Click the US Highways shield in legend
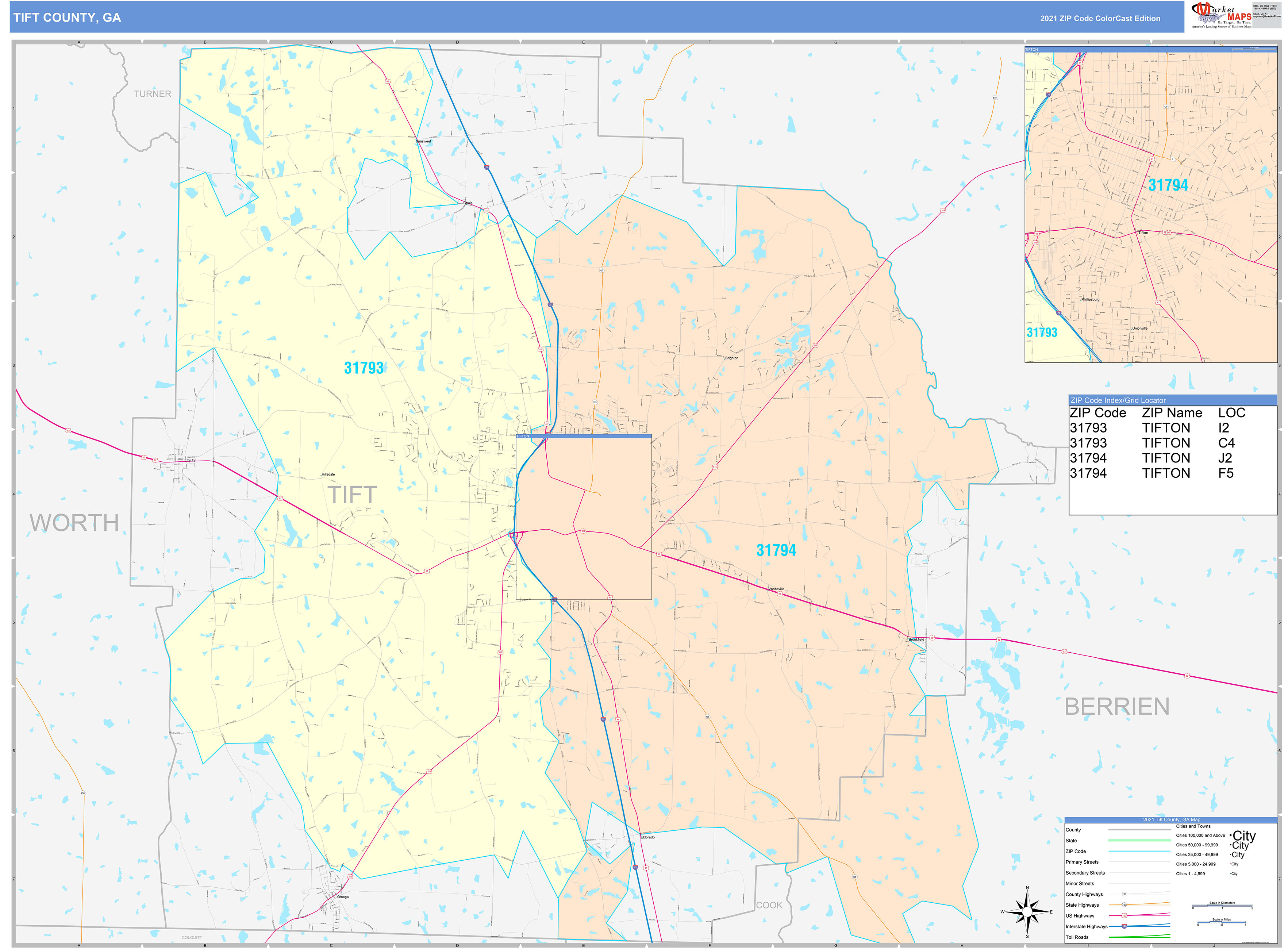This screenshot has width=1288, height=949. click(1124, 915)
